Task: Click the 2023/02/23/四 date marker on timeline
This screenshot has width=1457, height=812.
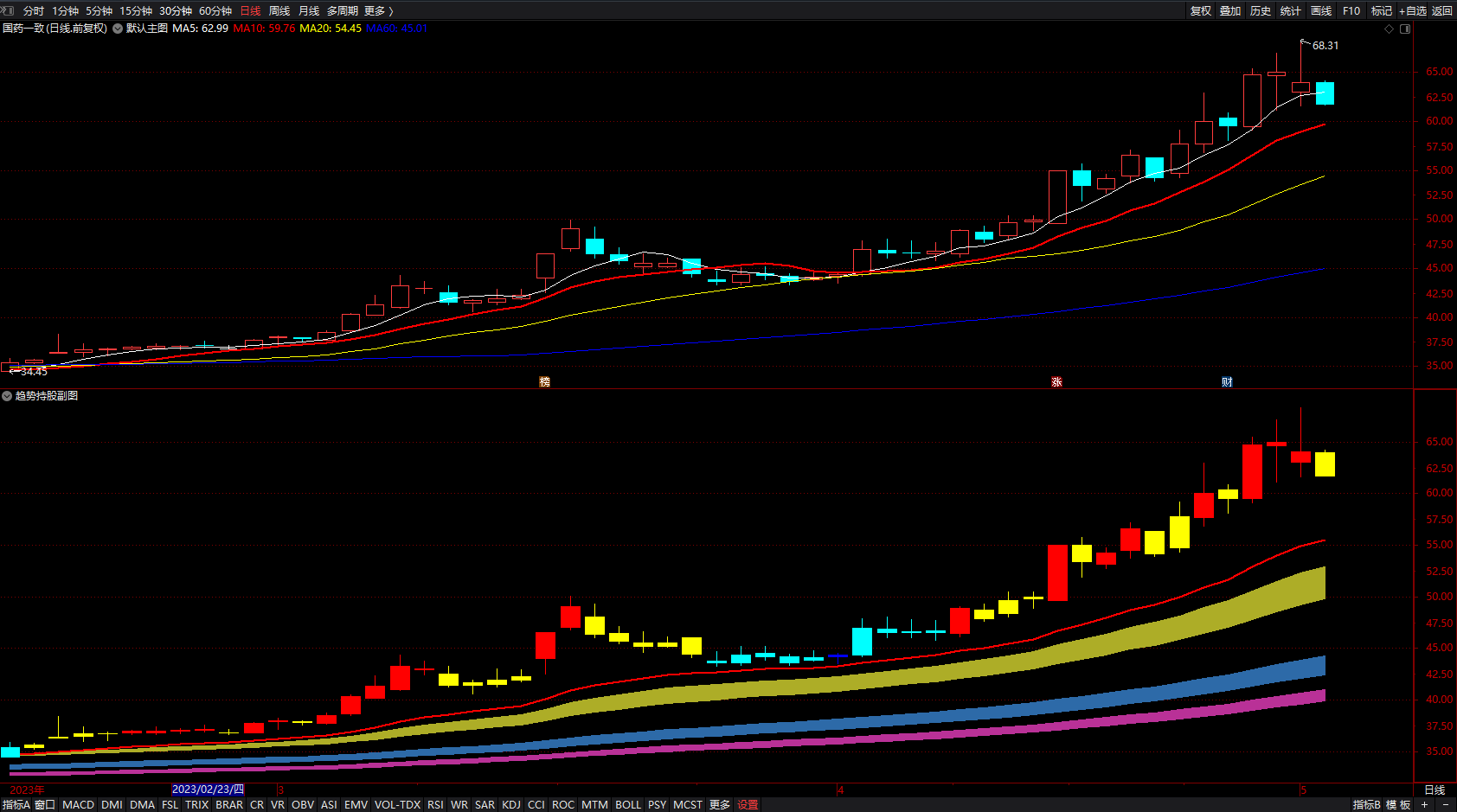Action: (x=208, y=790)
